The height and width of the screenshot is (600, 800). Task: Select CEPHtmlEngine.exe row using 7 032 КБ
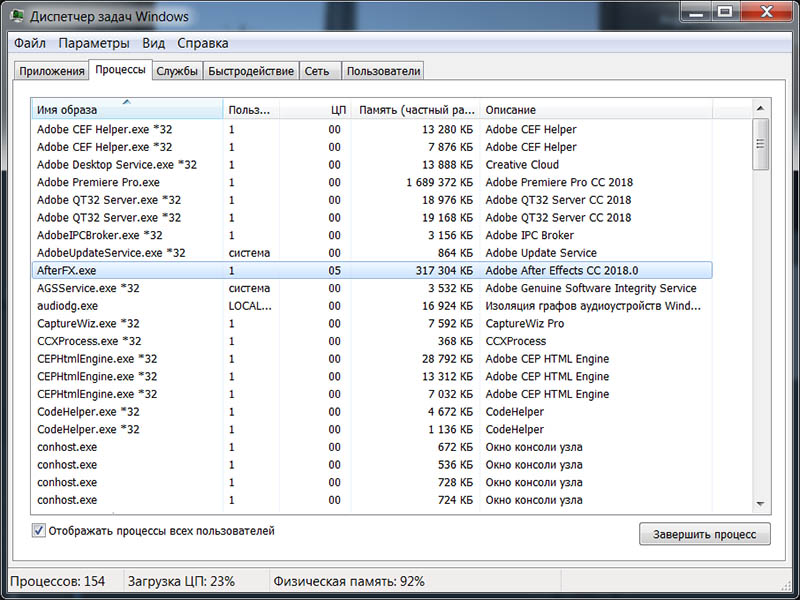pos(372,394)
